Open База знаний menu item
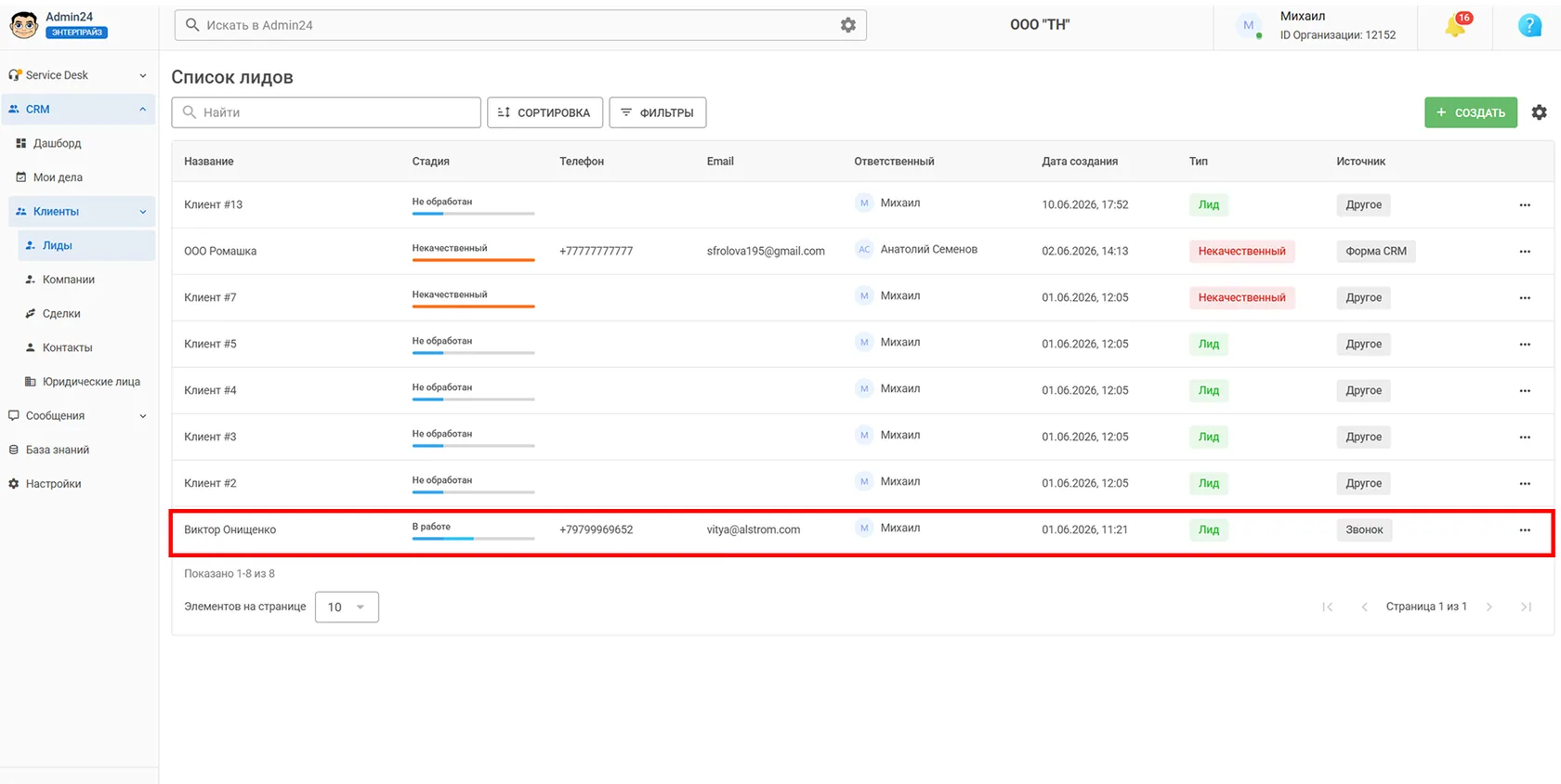Image resolution: width=1561 pixels, height=784 pixels. click(x=57, y=450)
